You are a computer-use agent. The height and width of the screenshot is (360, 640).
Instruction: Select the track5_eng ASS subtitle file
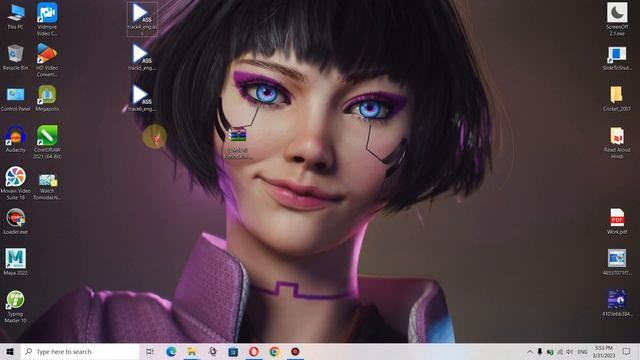point(141,57)
